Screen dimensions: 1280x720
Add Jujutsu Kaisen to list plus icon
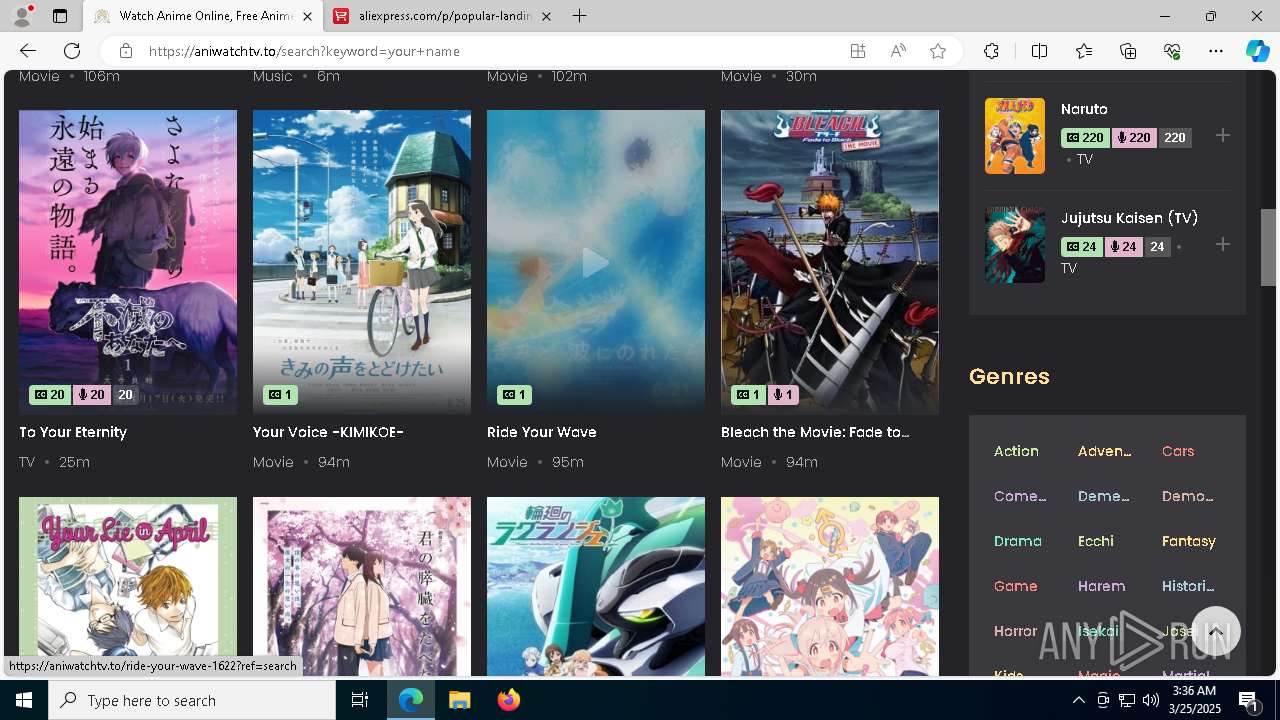coord(1223,245)
